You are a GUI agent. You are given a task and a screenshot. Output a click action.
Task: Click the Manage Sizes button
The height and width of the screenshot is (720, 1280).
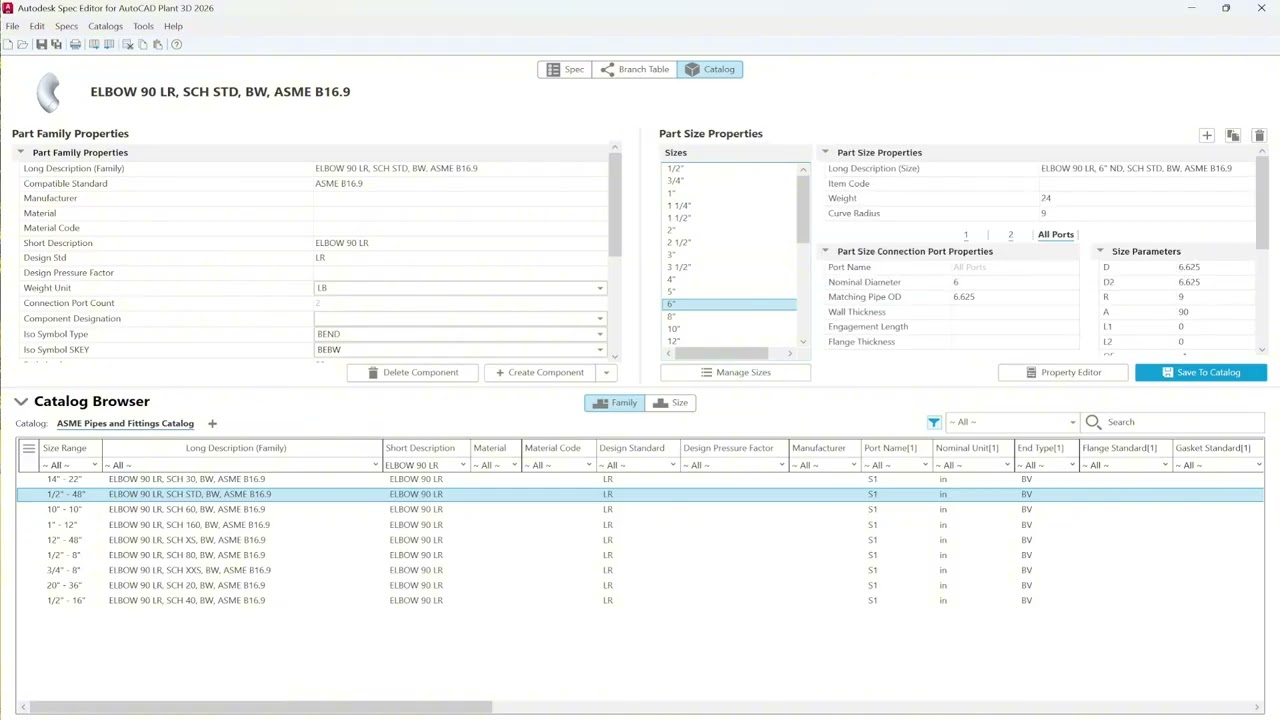pos(736,372)
